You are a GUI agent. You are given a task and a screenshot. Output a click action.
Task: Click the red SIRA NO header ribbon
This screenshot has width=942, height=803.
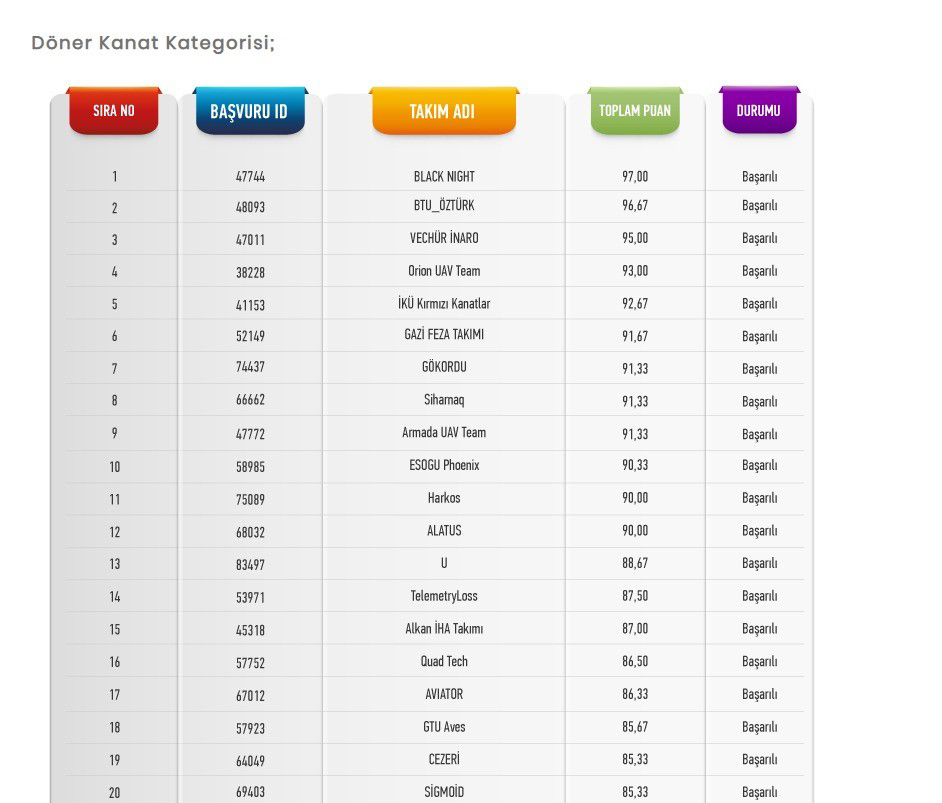coord(113,111)
